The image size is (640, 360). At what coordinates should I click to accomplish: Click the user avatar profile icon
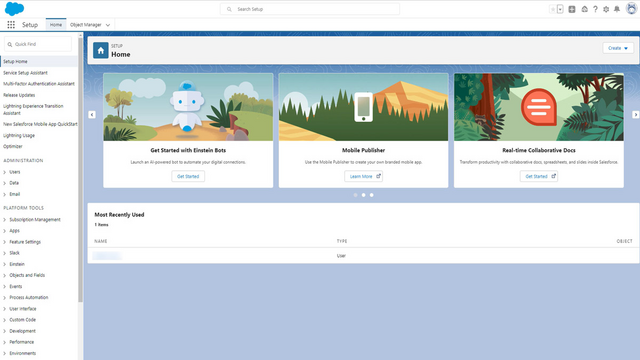click(x=631, y=9)
